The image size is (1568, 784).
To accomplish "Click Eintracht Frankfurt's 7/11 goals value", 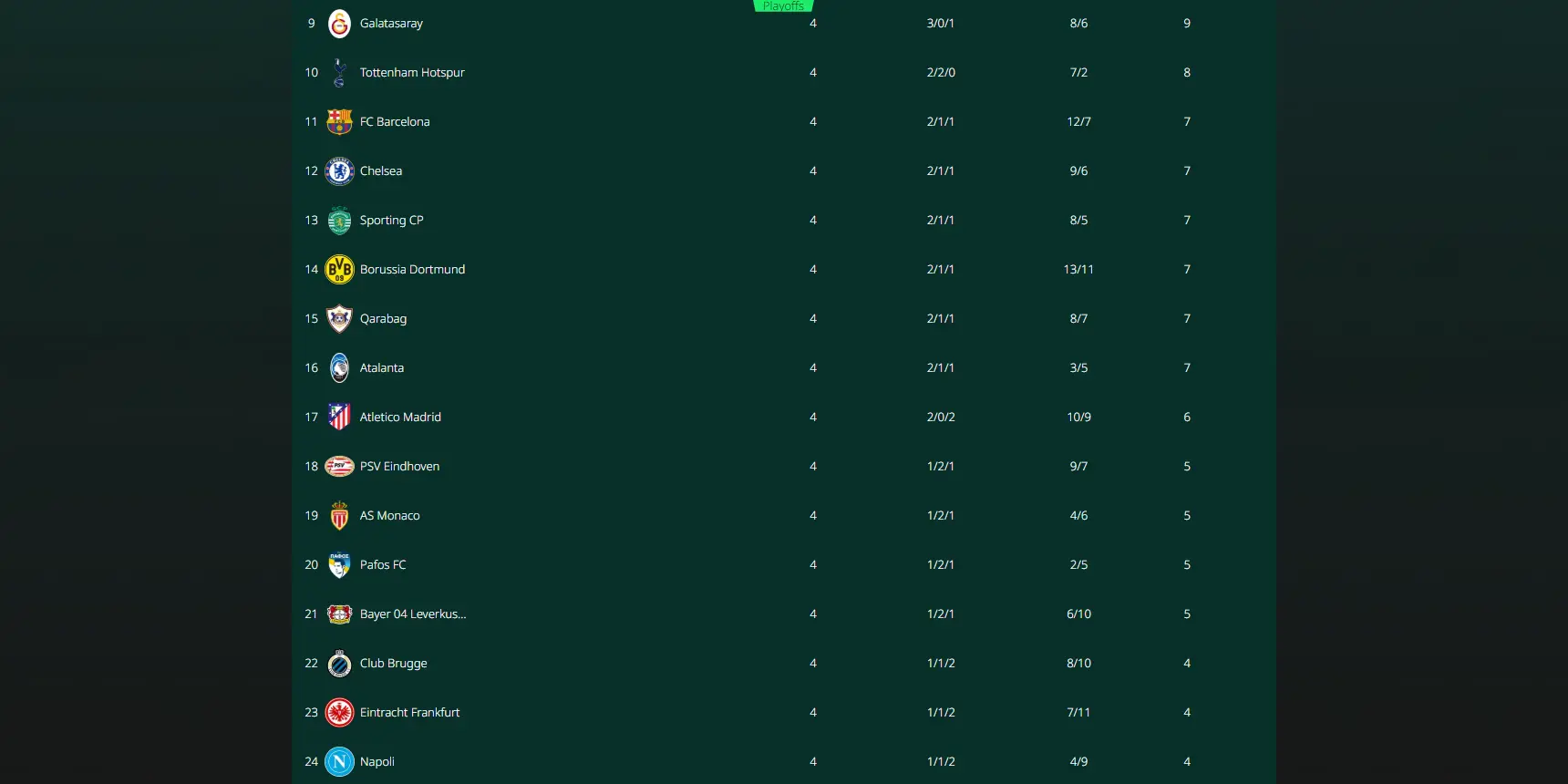I will [1078, 713].
